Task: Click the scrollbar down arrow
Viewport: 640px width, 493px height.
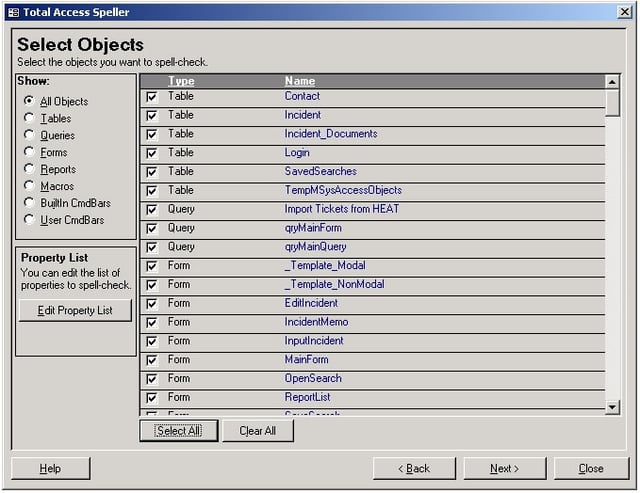Action: [612, 407]
